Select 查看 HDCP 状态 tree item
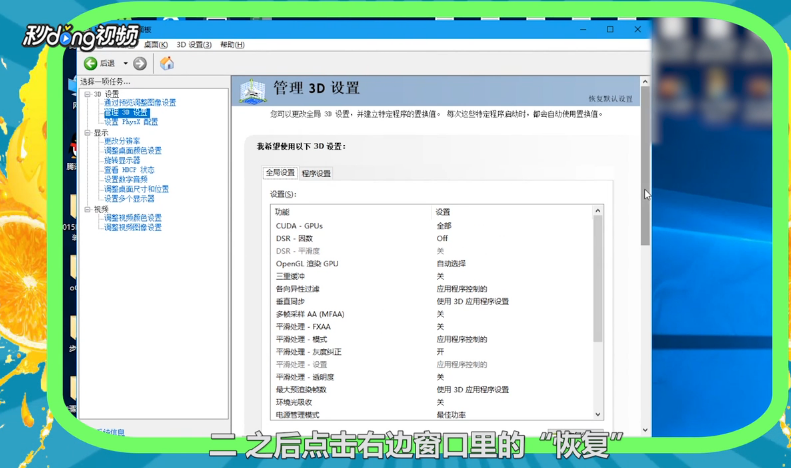The height and width of the screenshot is (468, 791). coord(129,170)
